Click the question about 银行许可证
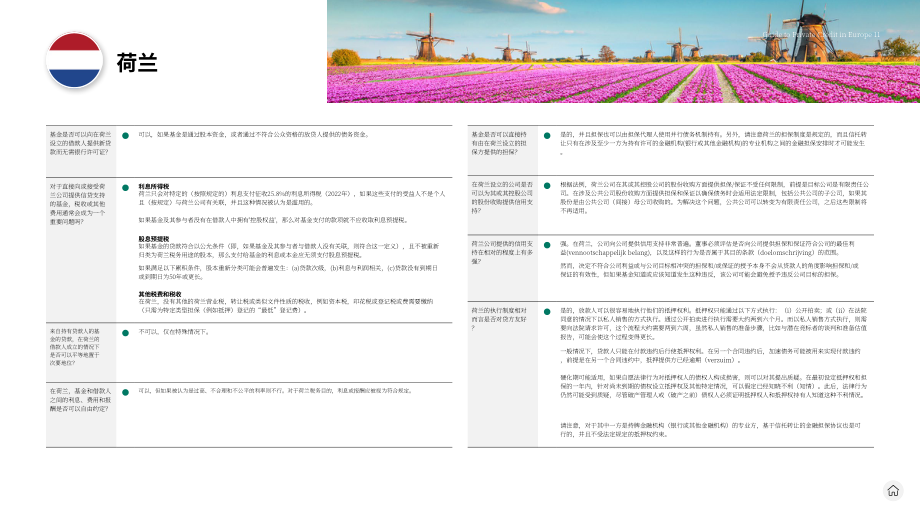Screen dimensions: 920x518 click(80, 143)
